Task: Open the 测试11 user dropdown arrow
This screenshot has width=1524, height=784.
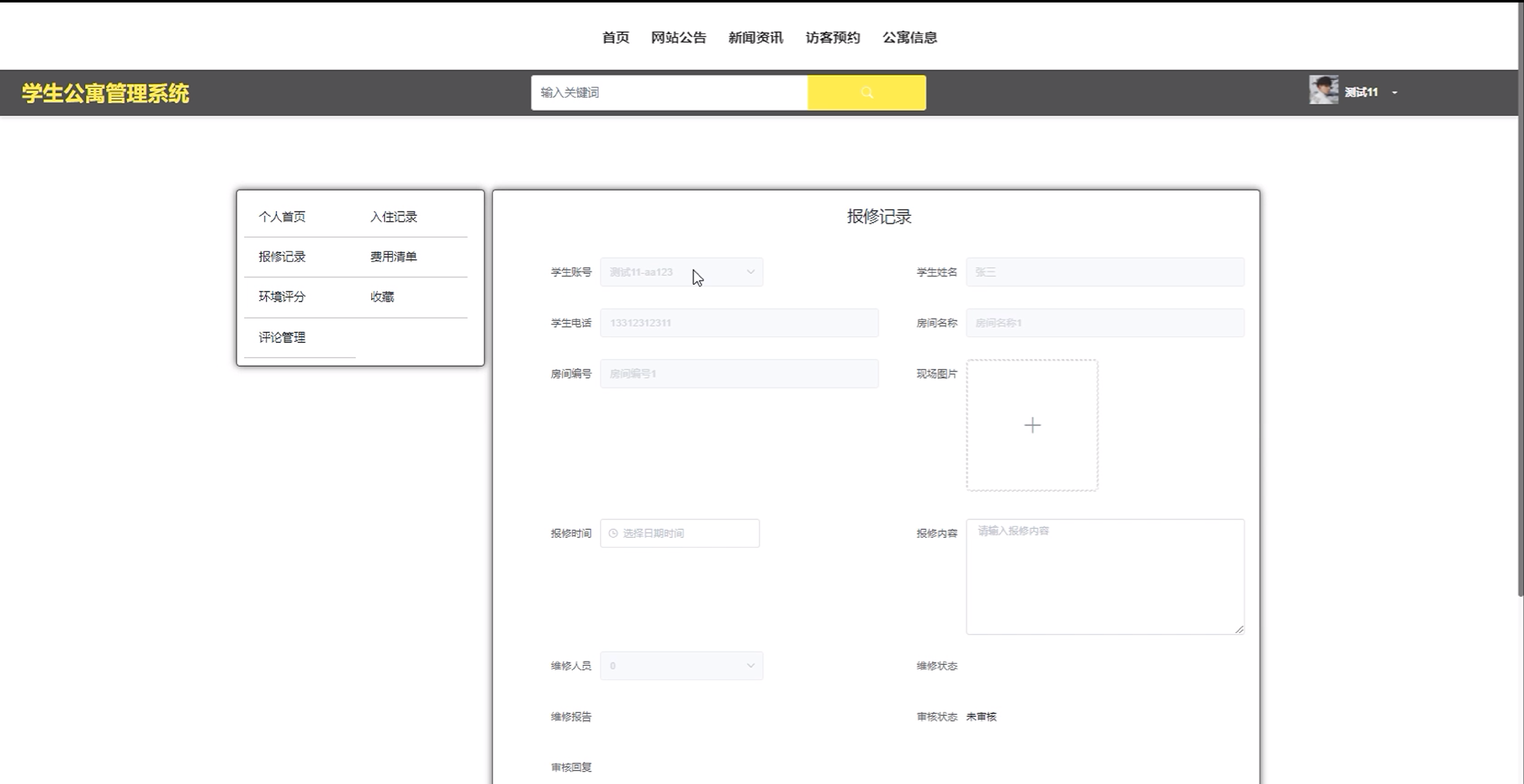Action: (x=1394, y=93)
